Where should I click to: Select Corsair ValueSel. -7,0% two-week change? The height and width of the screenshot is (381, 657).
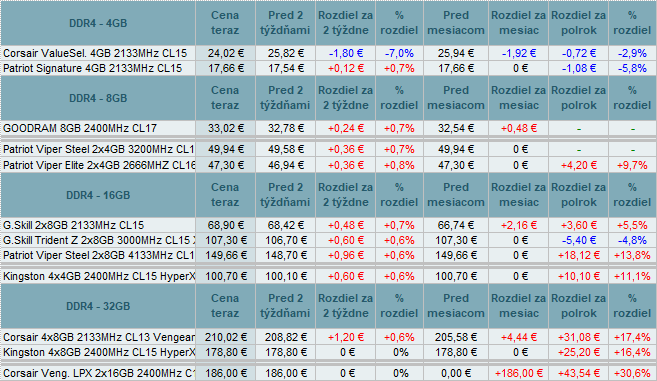pos(399,53)
